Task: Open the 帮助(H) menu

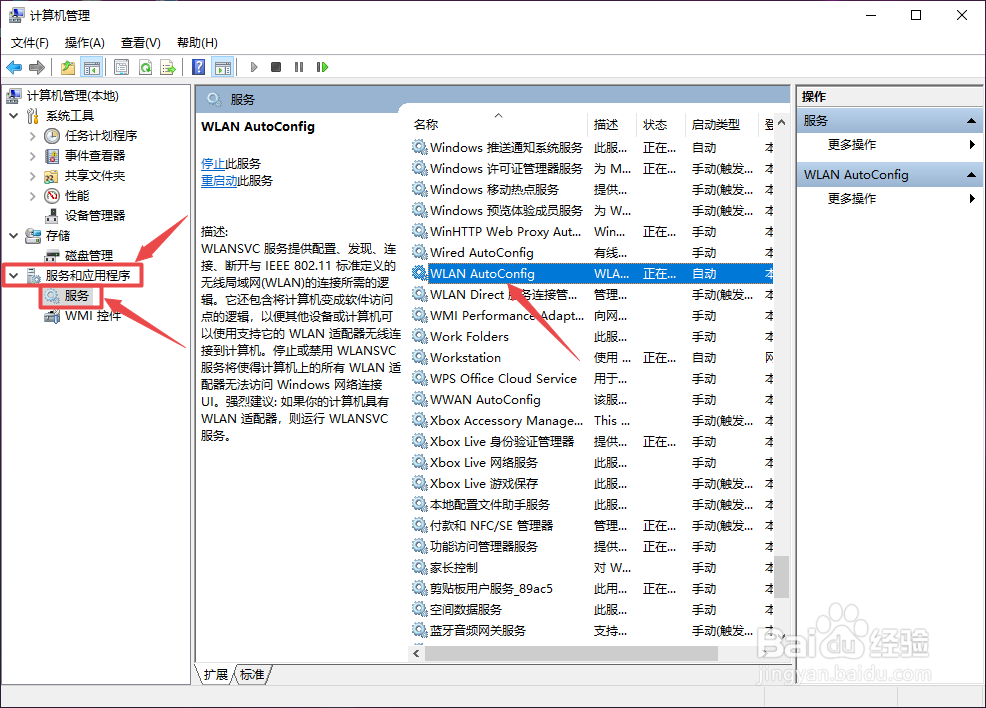Action: point(197,43)
